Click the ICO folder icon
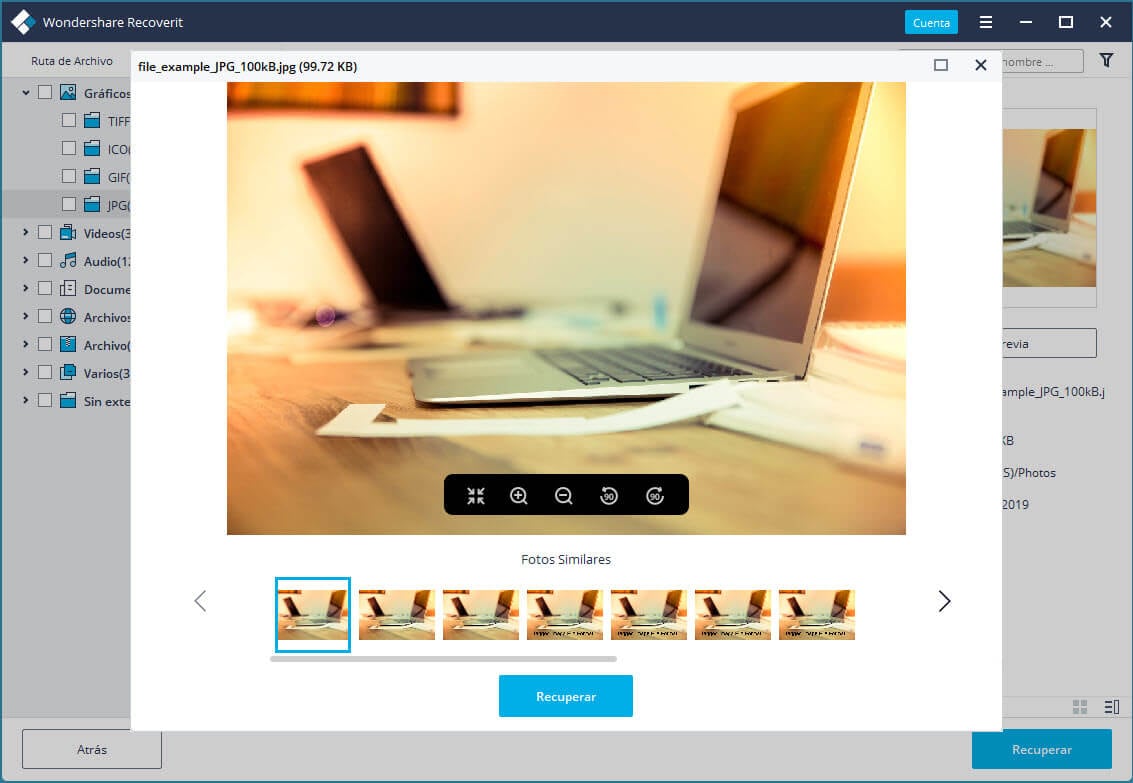The height and width of the screenshot is (783, 1133). (92, 149)
